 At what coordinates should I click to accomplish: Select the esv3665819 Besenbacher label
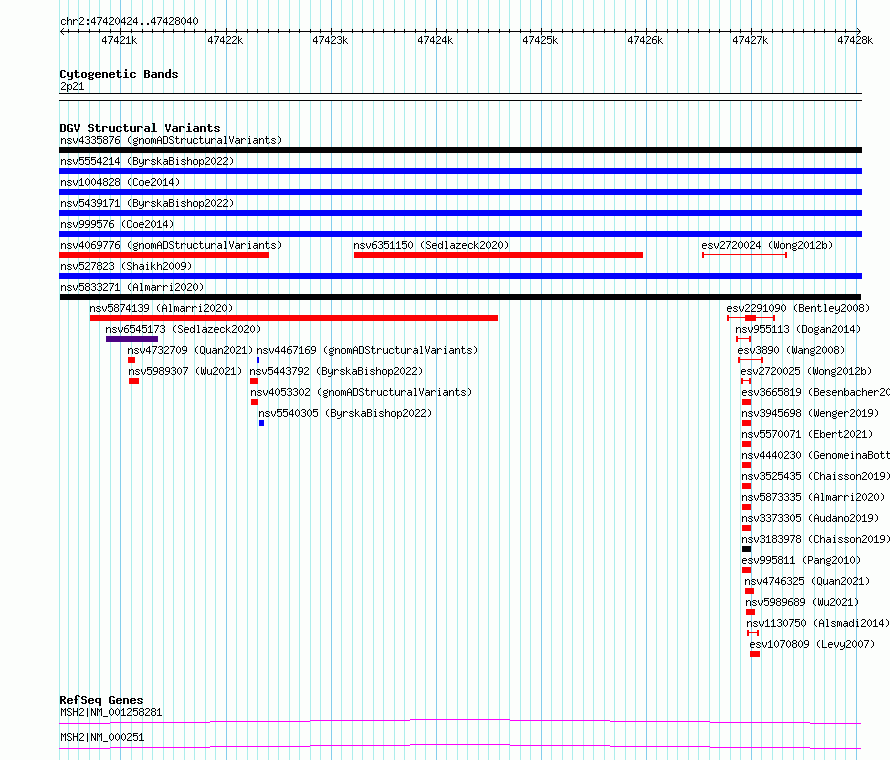click(x=816, y=392)
